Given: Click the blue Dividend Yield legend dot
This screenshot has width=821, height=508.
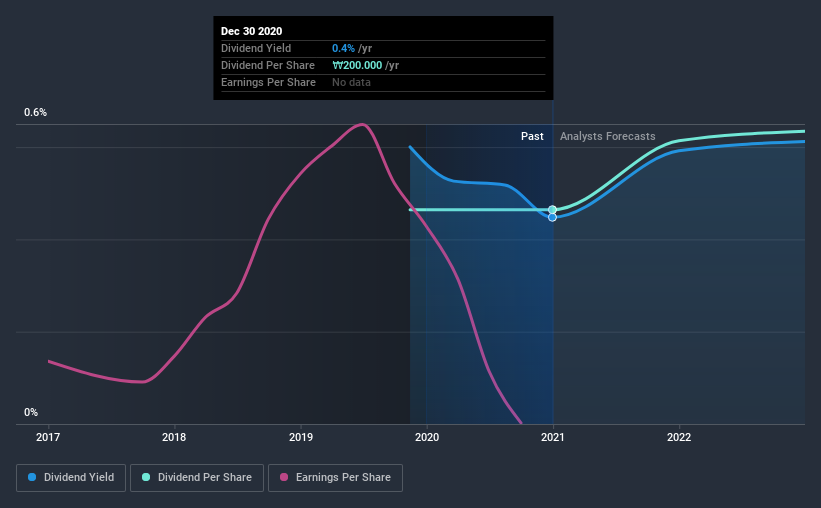Looking at the screenshot, I should [32, 477].
